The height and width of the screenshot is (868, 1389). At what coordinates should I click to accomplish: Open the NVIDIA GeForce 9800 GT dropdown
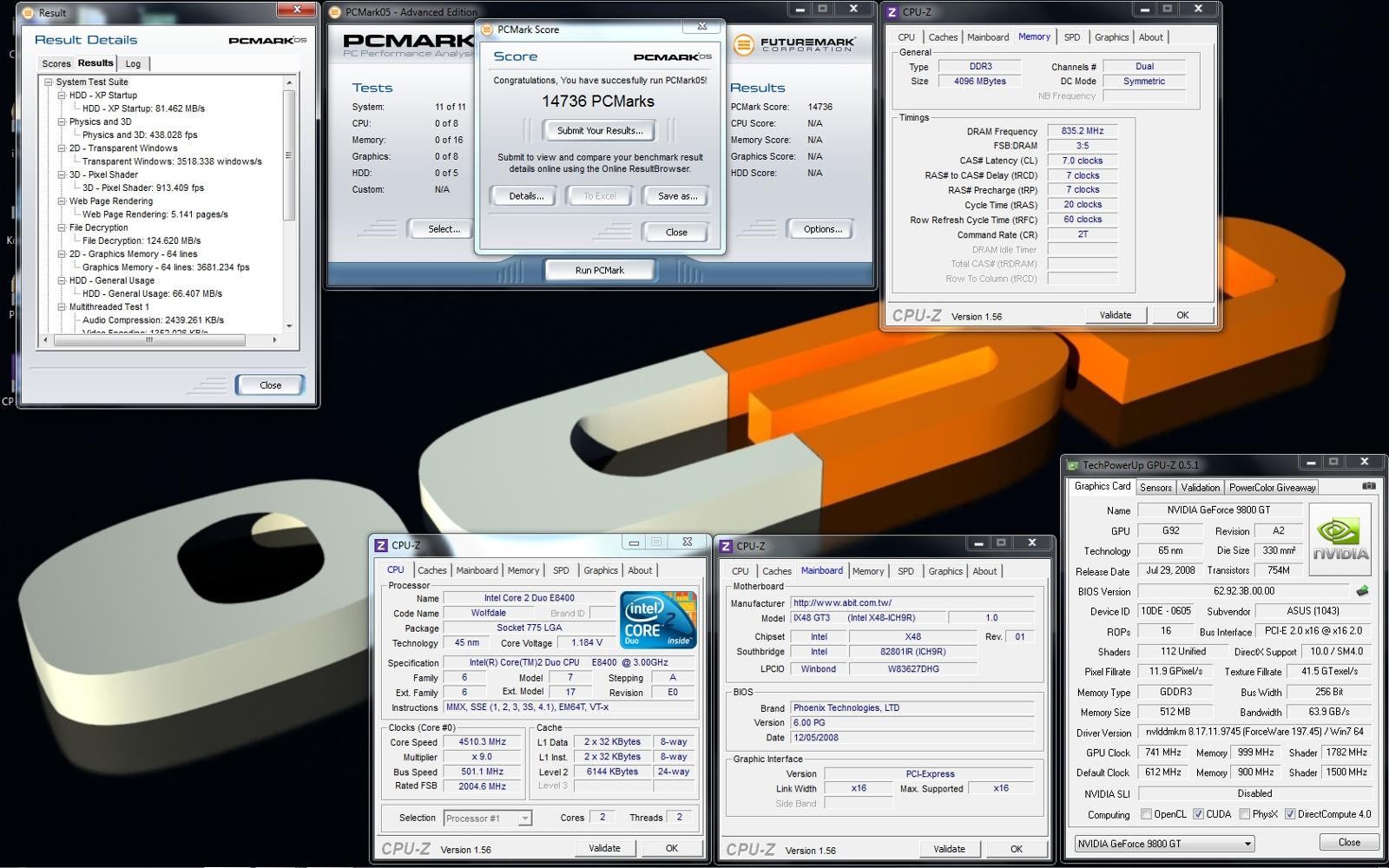coord(1164,843)
